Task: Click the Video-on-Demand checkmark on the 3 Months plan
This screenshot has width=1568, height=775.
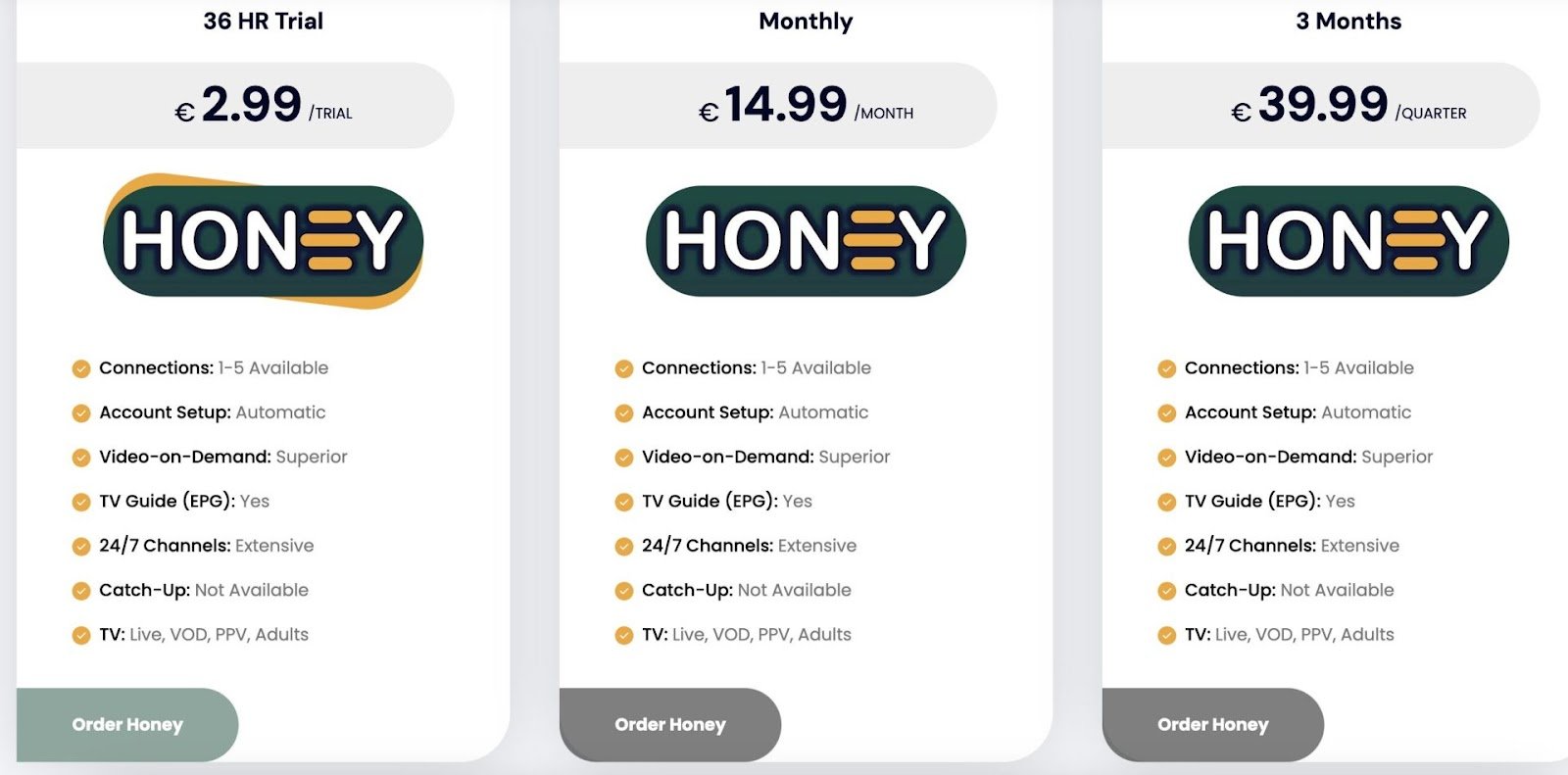Action: (1164, 458)
